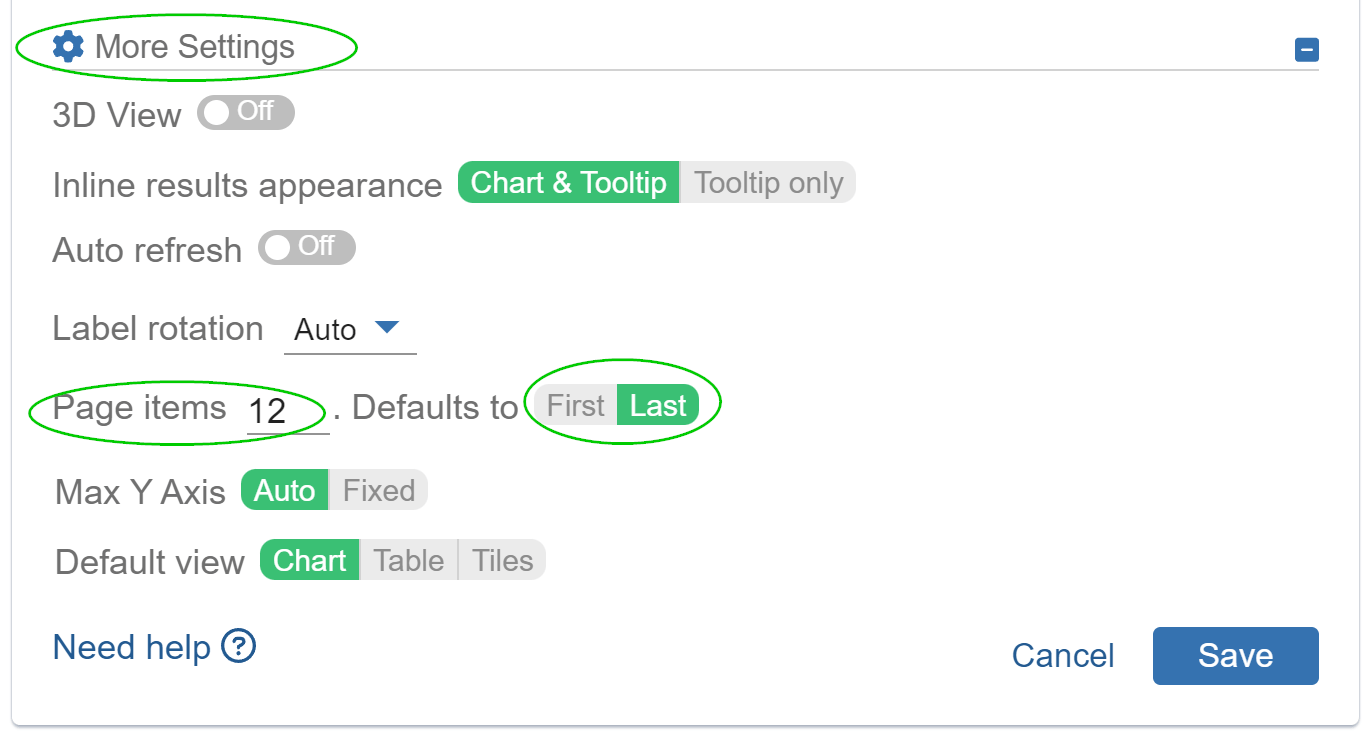Save the settings
The width and height of the screenshot is (1367, 742).
(x=1235, y=655)
